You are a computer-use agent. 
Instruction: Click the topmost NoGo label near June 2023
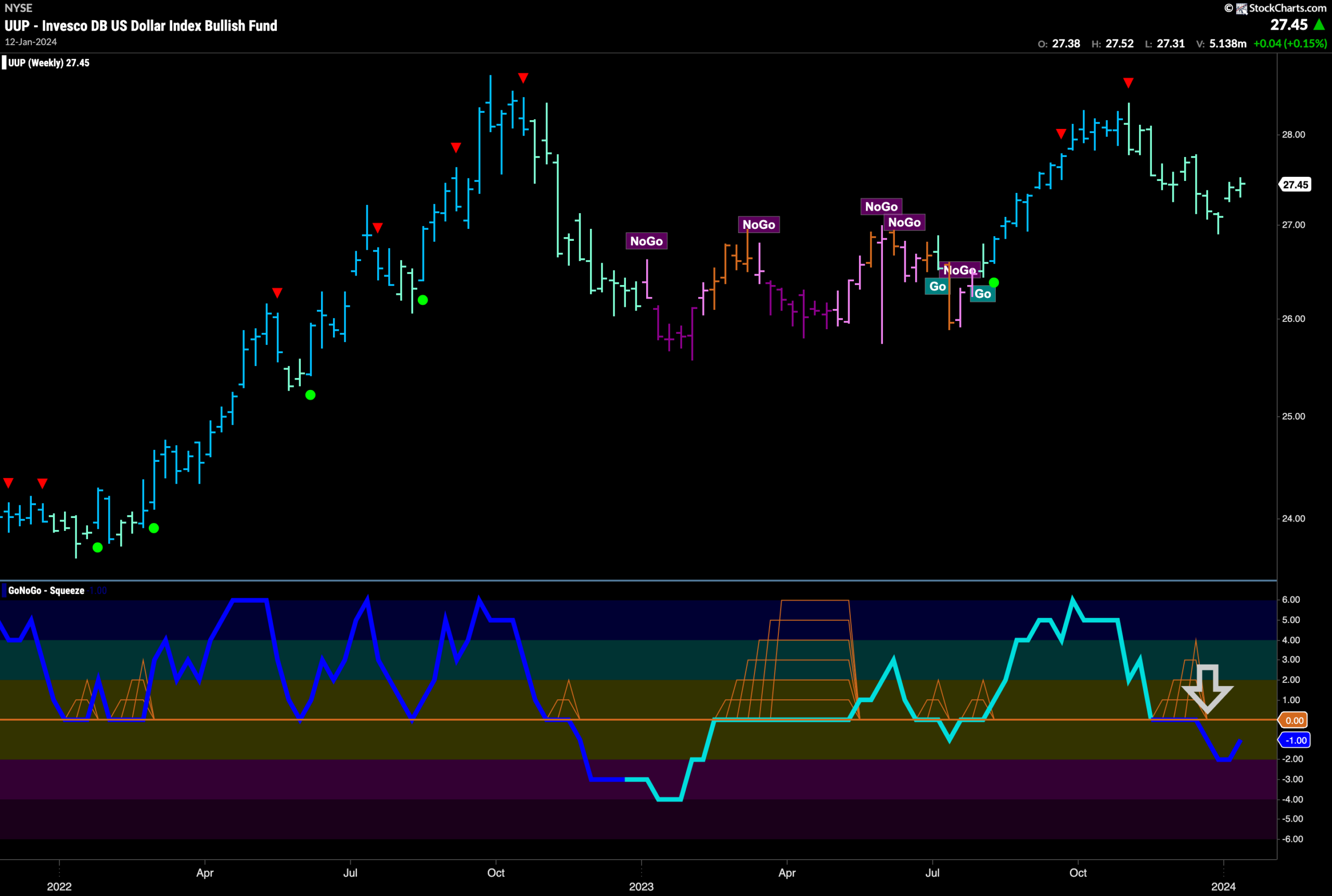point(881,206)
